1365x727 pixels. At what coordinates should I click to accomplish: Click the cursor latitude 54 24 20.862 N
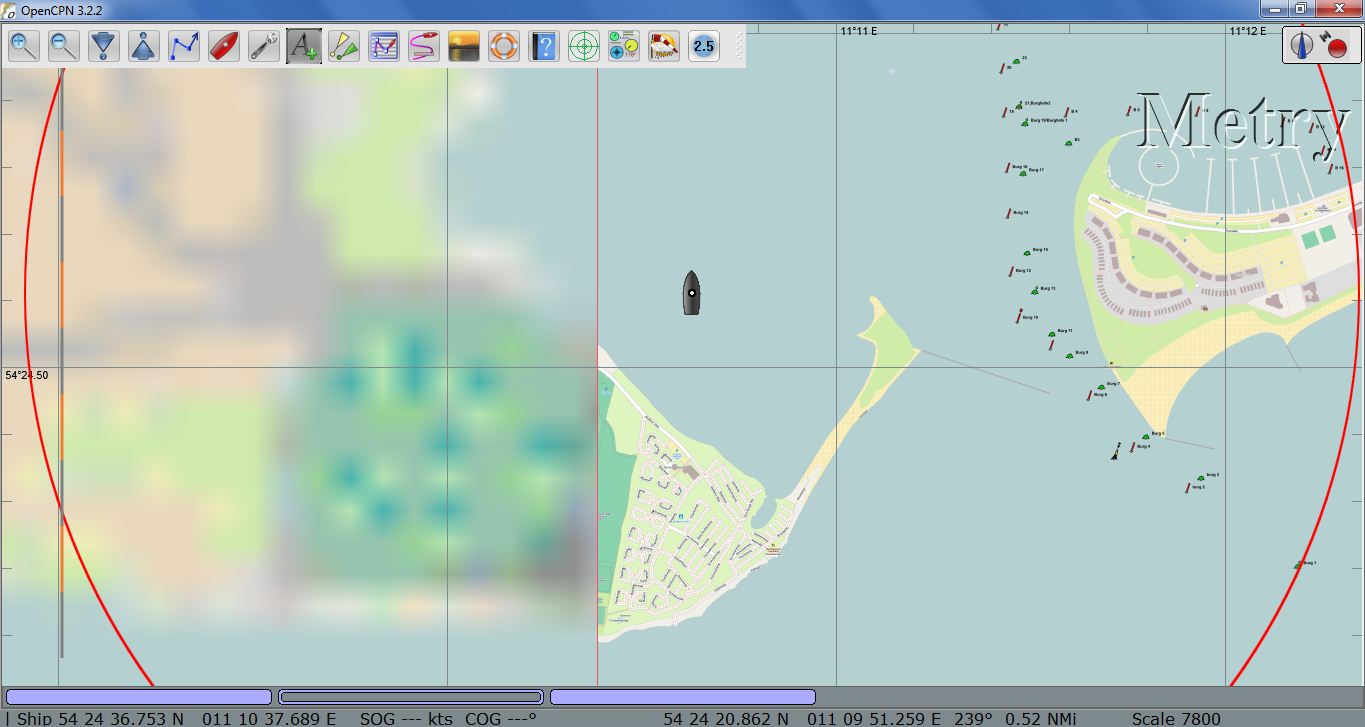[726, 718]
